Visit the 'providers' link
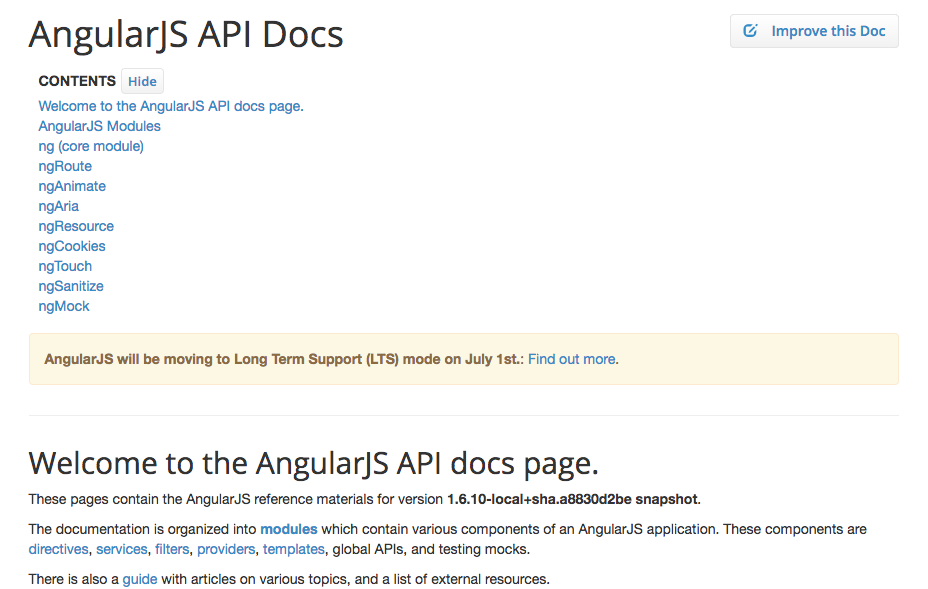928x589 pixels. pyautogui.click(x=226, y=549)
